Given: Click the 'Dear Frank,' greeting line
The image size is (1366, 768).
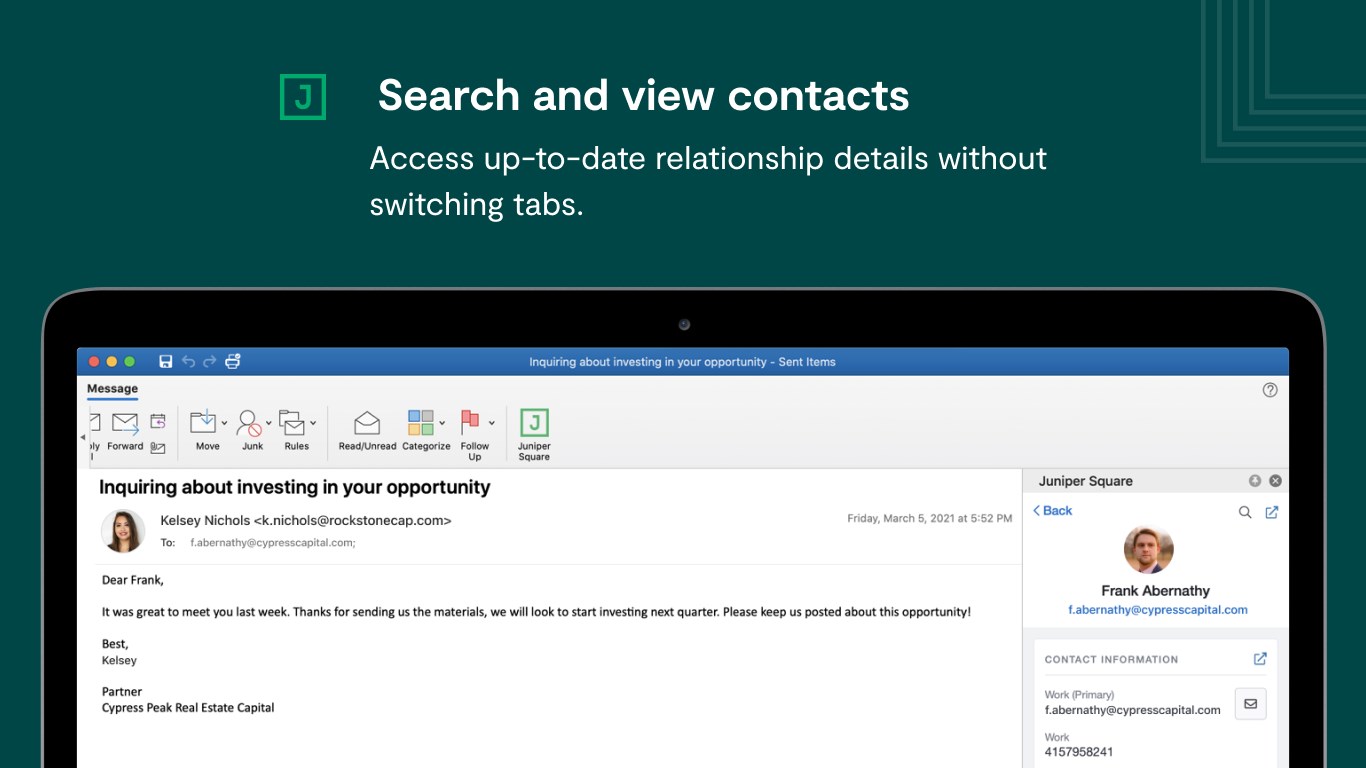Looking at the screenshot, I should pyautogui.click(x=133, y=580).
